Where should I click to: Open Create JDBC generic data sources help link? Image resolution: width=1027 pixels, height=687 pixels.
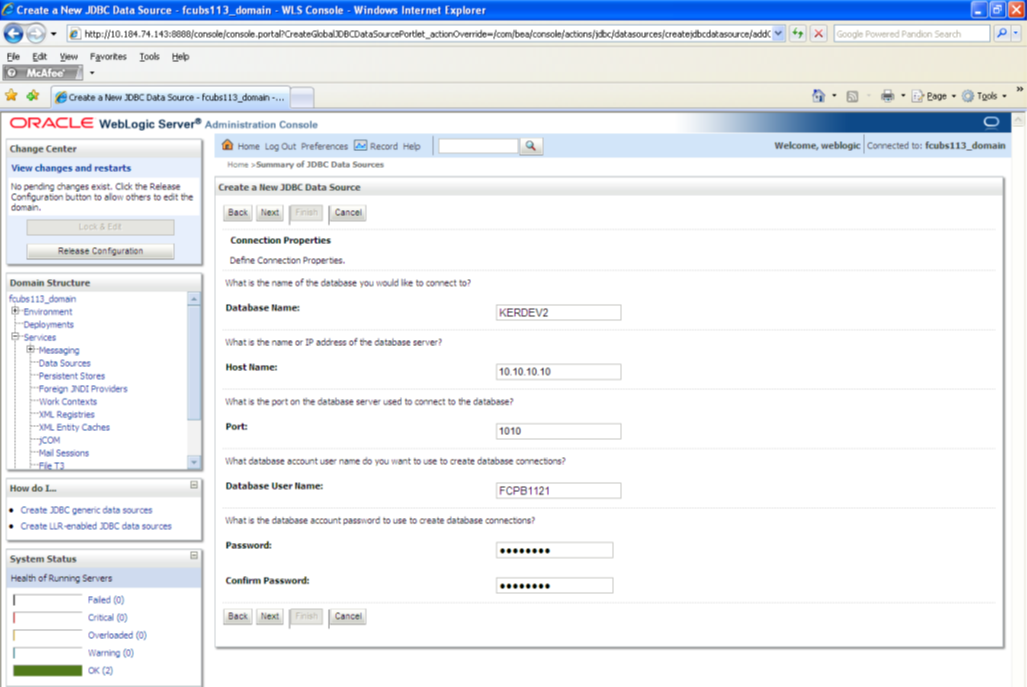tap(86, 510)
